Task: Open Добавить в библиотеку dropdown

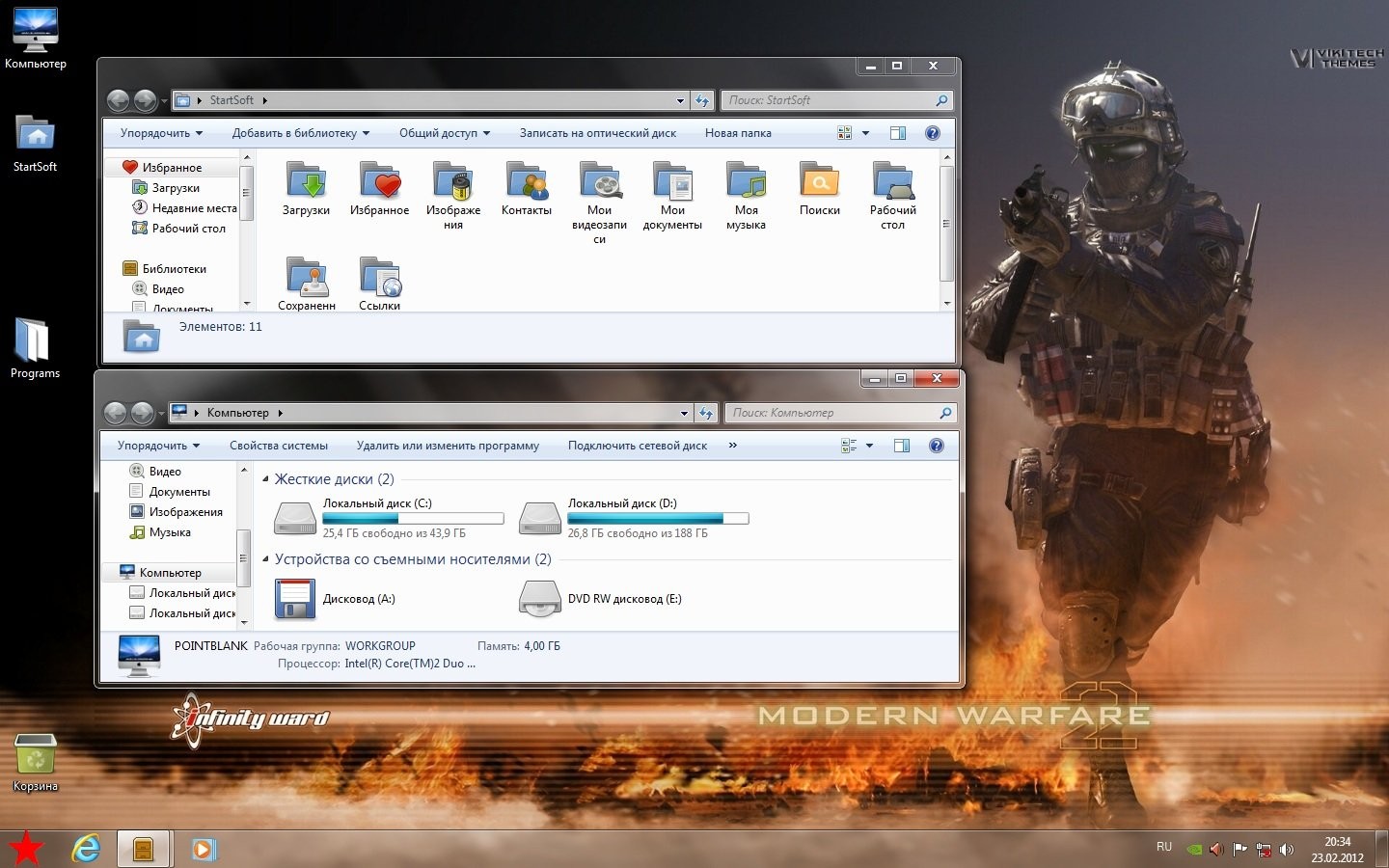Action: click(301, 133)
